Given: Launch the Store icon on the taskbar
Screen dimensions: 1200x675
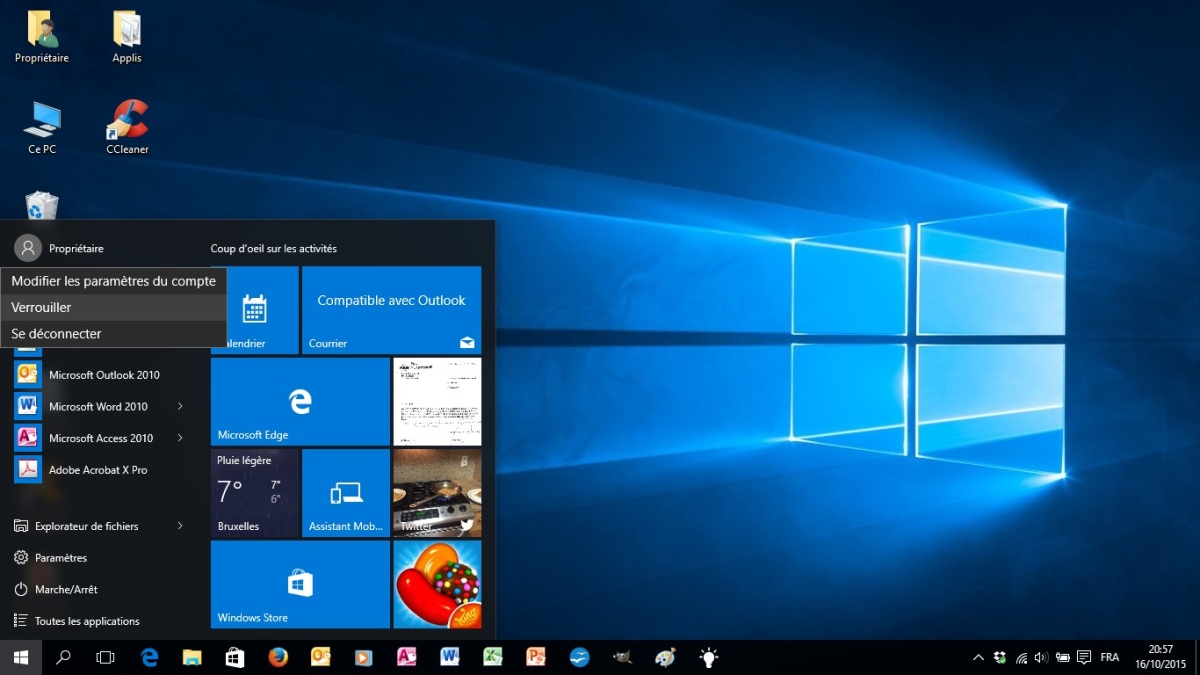Looking at the screenshot, I should pos(235,657).
